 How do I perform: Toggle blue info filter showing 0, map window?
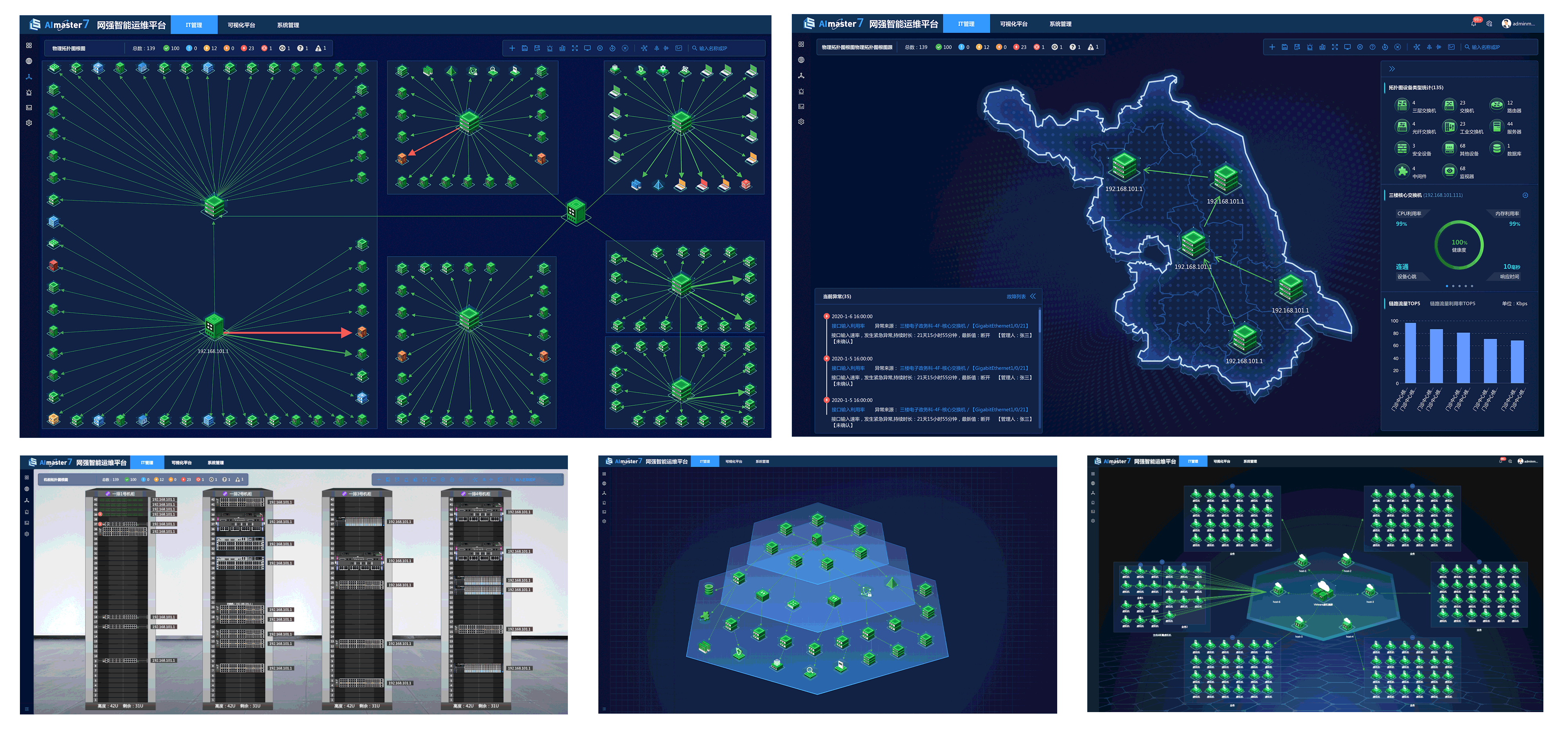tap(963, 47)
